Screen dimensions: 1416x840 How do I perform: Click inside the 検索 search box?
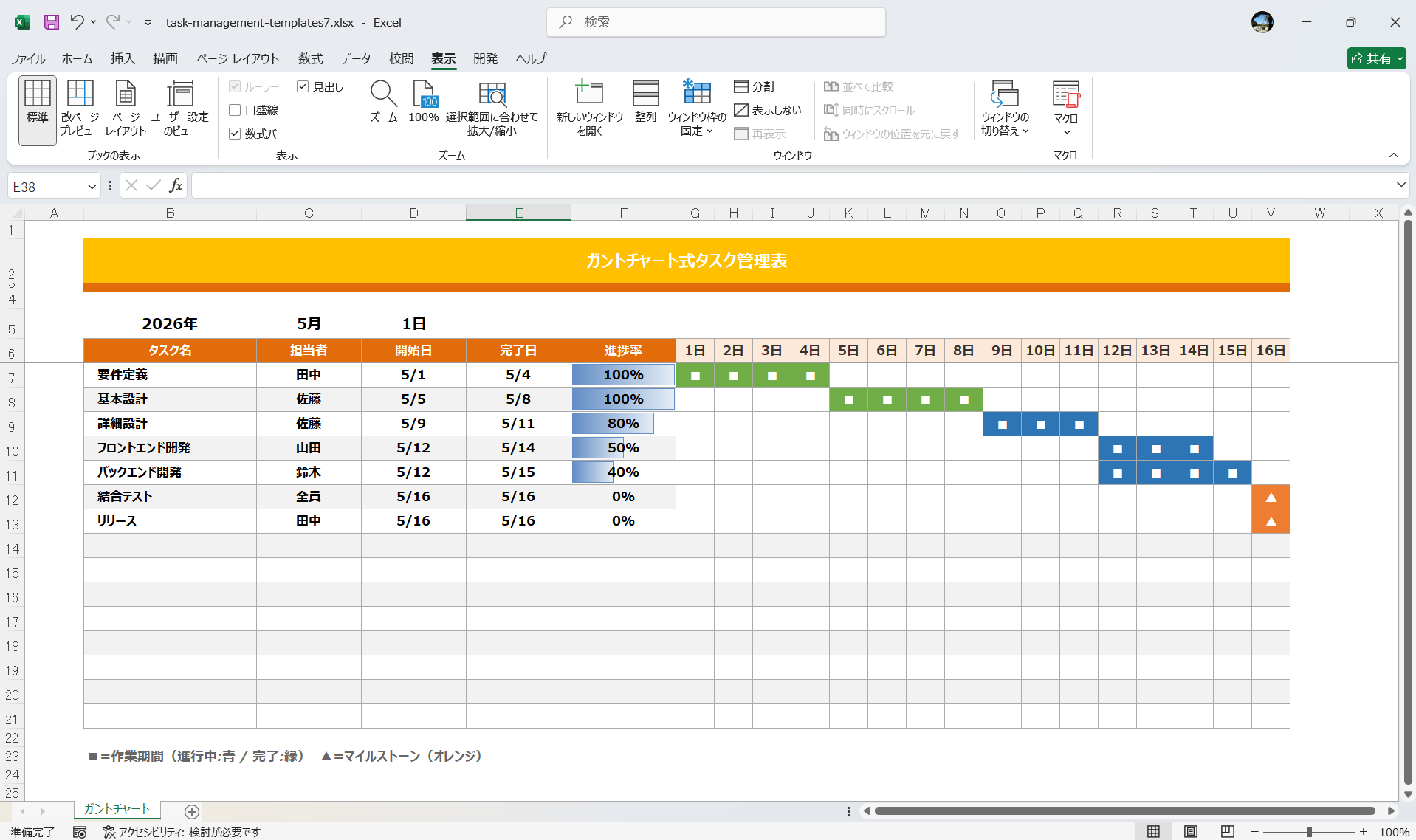716,22
